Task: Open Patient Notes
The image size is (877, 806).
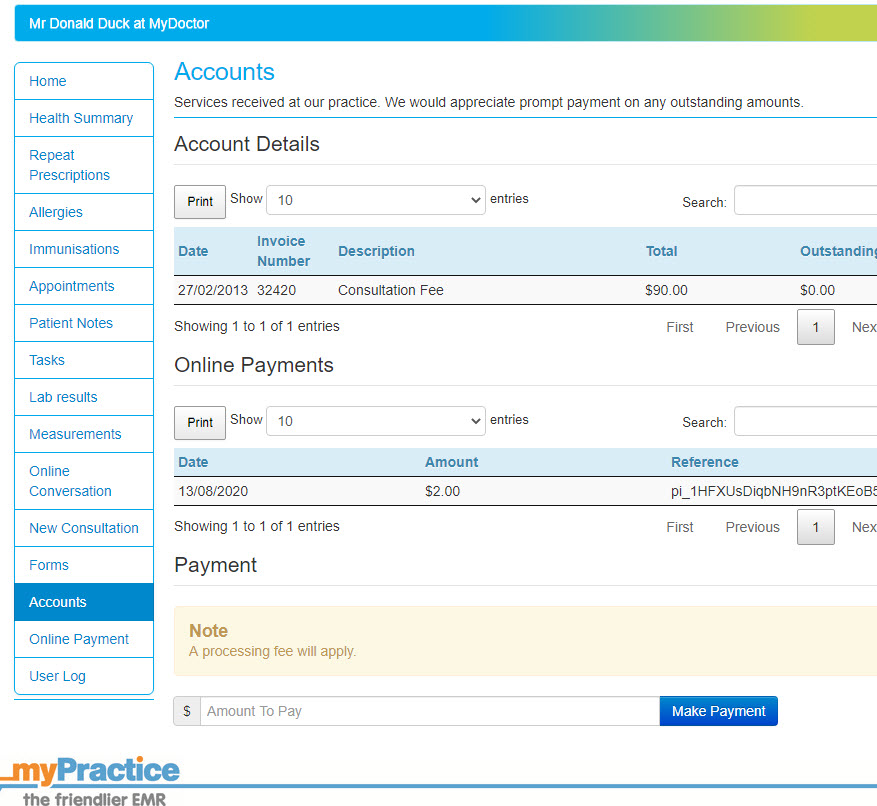Action: tap(84, 323)
